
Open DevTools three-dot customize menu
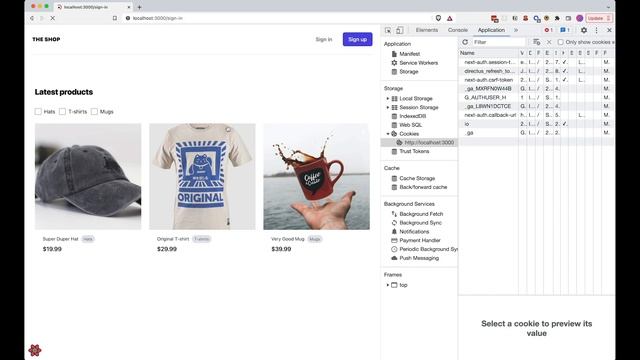596,30
